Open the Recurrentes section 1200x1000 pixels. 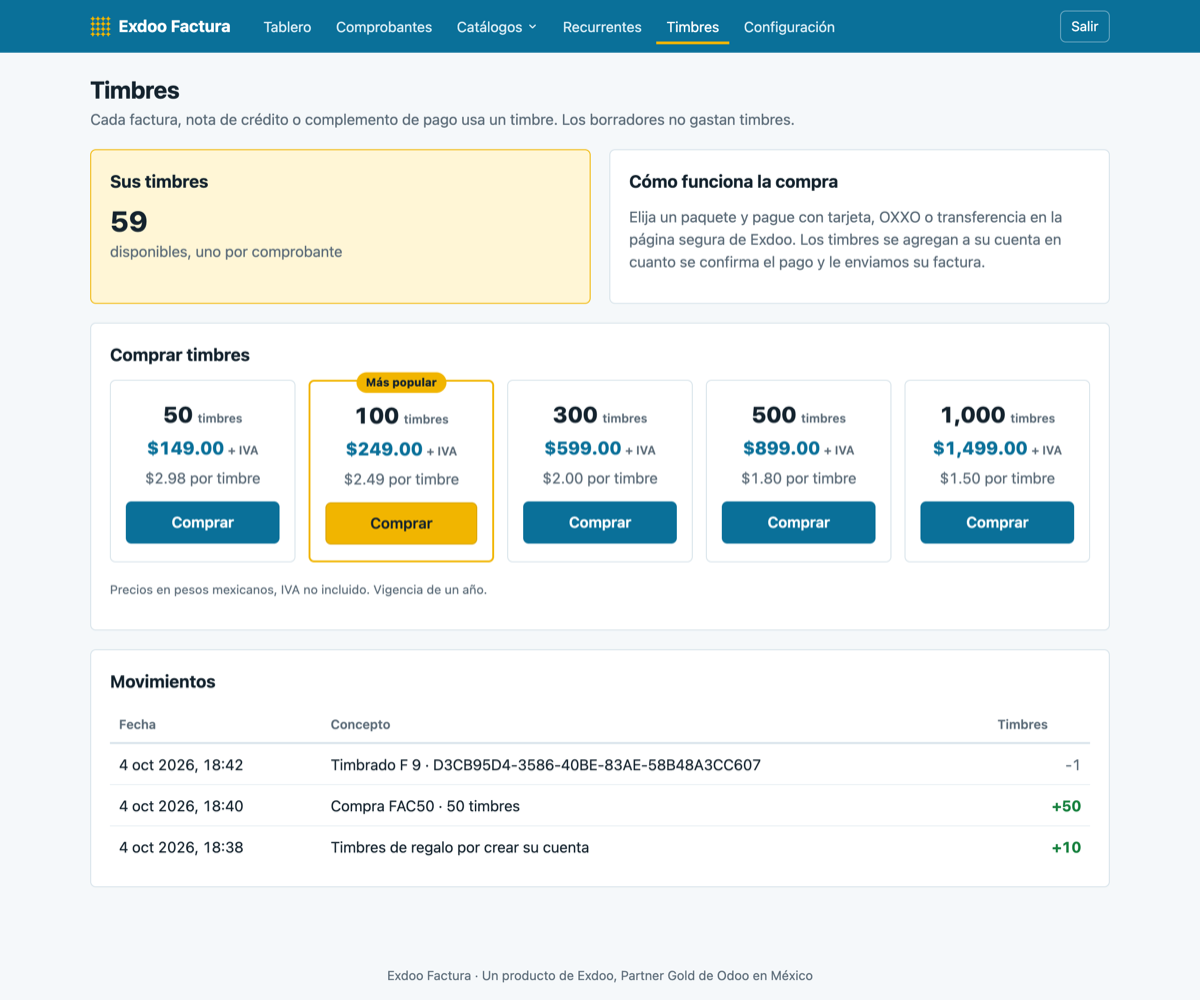(602, 27)
